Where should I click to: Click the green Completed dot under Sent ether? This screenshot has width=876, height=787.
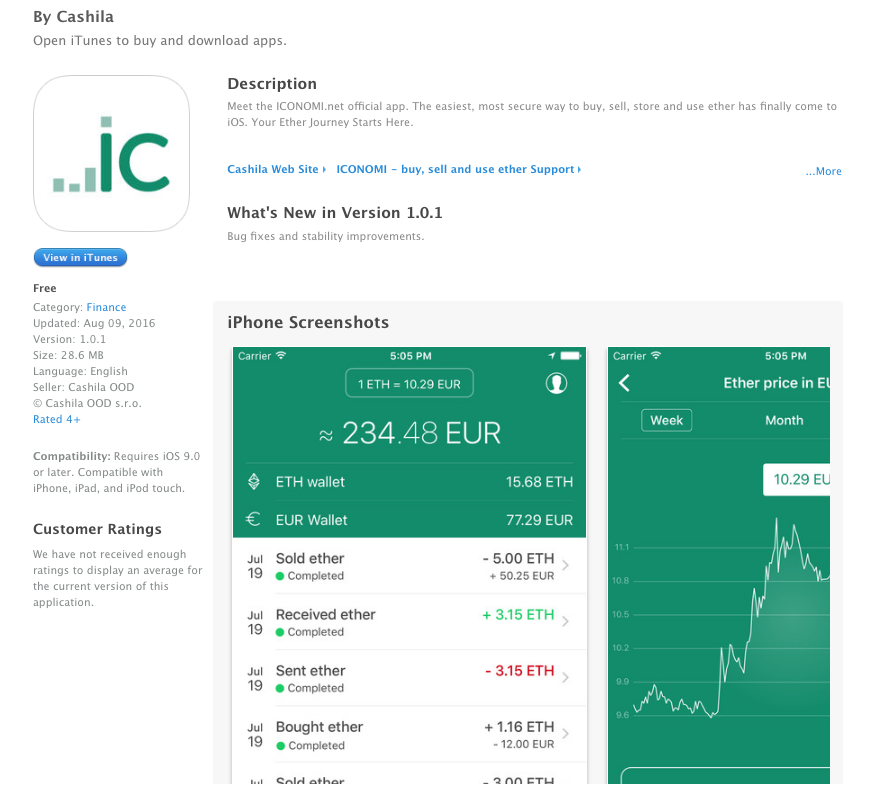point(280,688)
